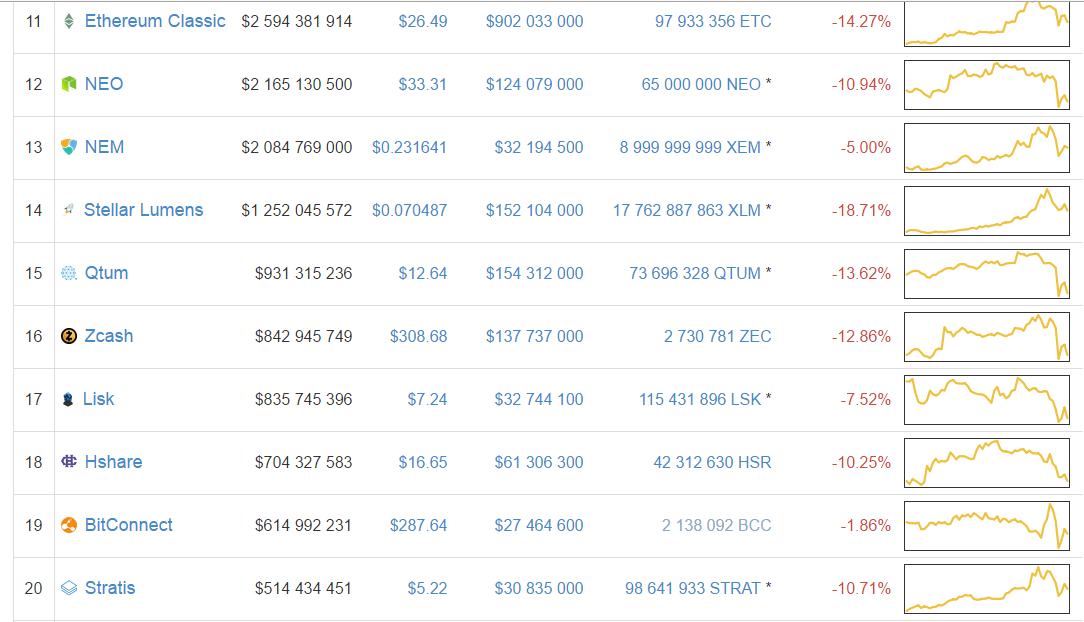The width and height of the screenshot is (1084, 622).
Task: Open the NEM 7-day price graph
Action: [987, 148]
